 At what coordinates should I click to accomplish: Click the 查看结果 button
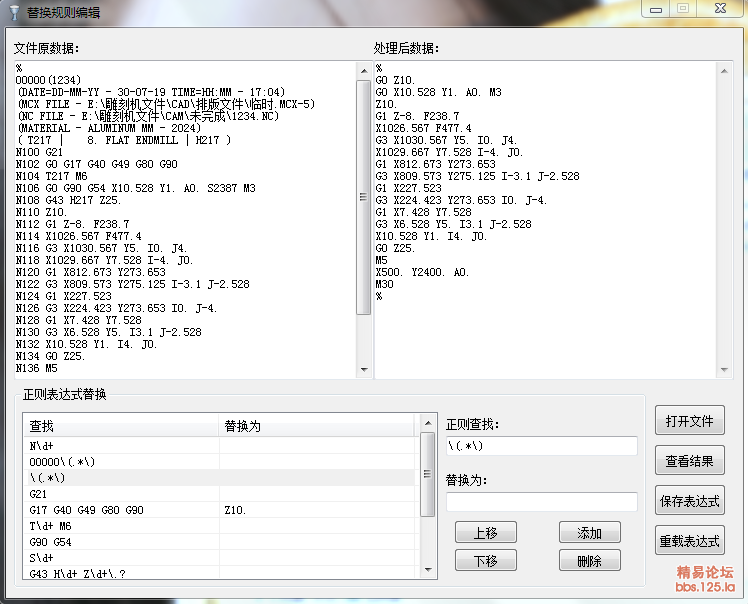(x=689, y=460)
